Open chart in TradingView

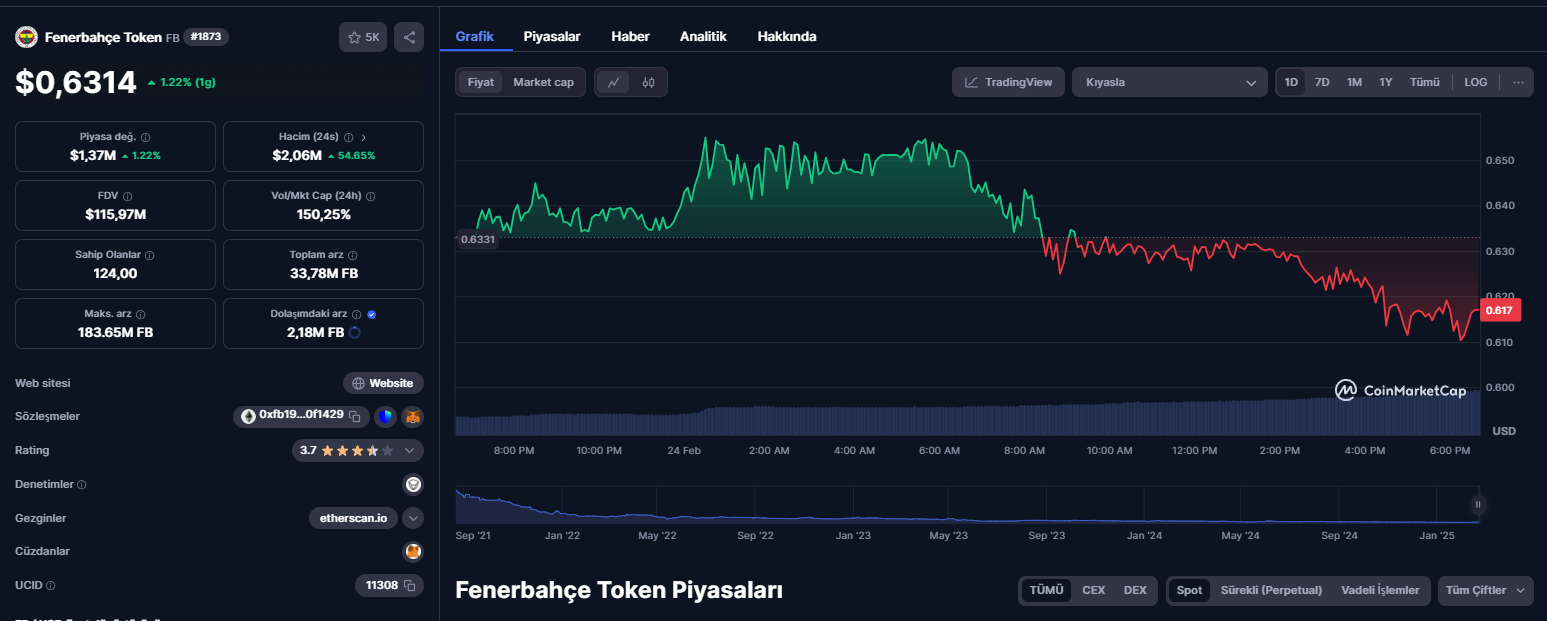click(1008, 82)
